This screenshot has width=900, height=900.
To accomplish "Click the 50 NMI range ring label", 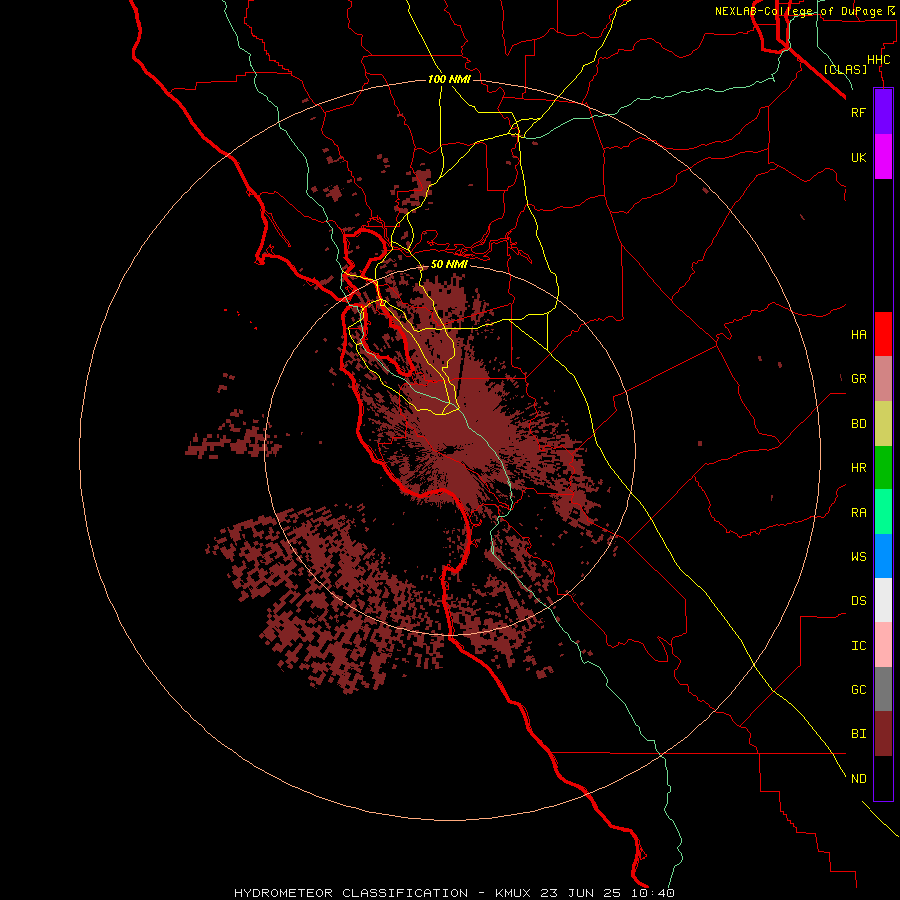I will tap(449, 264).
